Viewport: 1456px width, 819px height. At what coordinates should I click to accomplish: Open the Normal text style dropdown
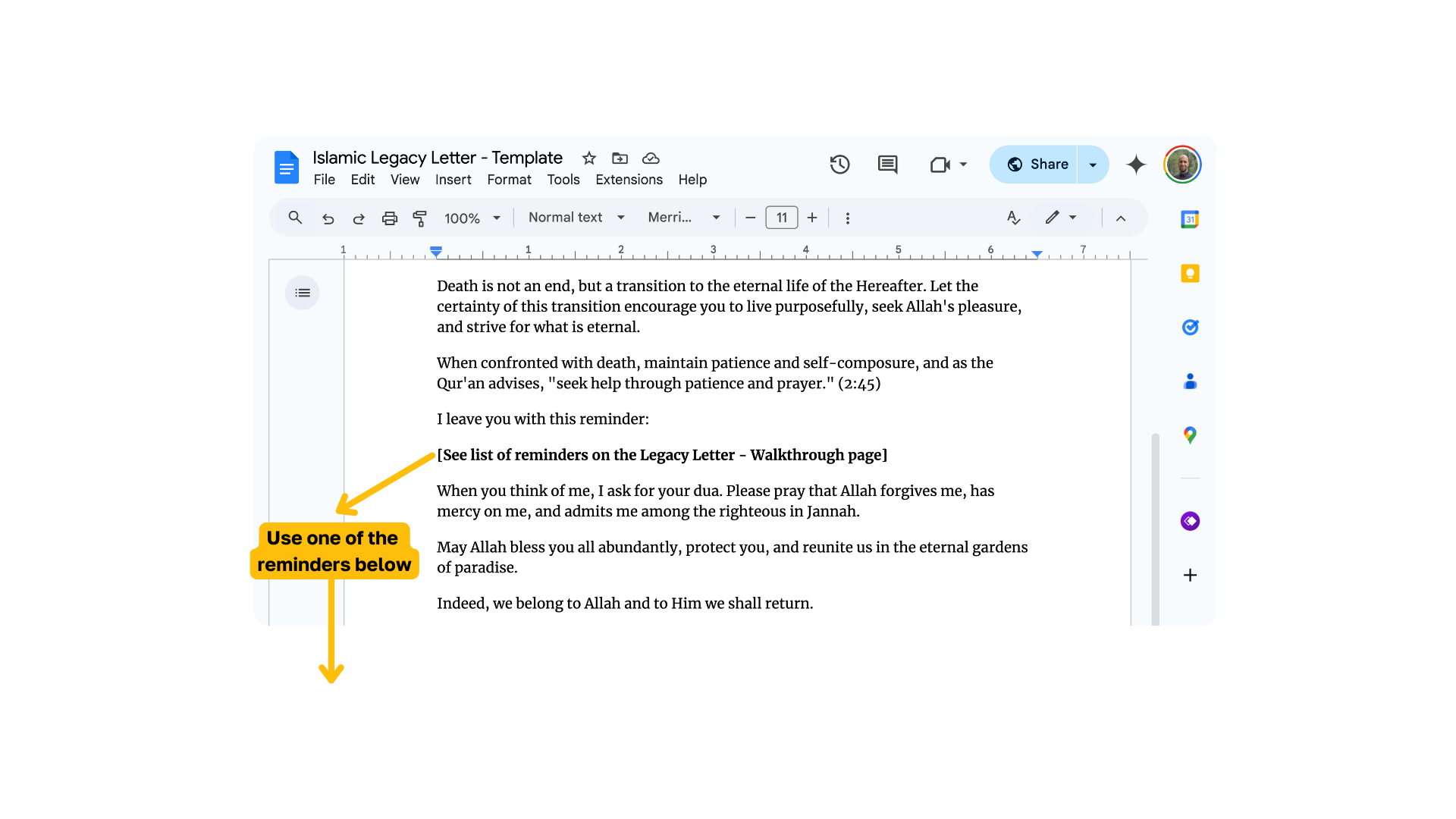click(x=576, y=218)
